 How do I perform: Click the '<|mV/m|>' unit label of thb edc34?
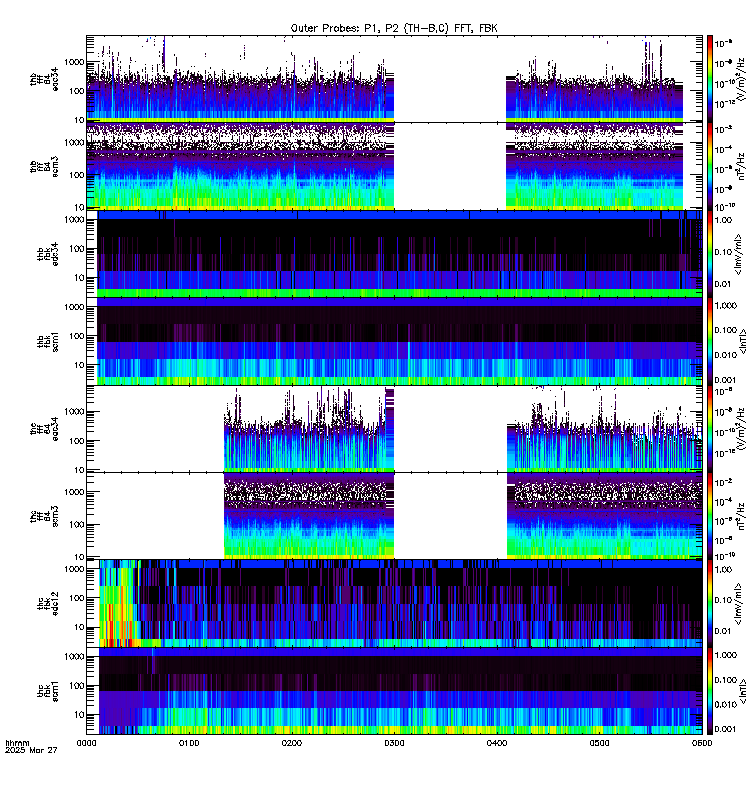(738, 254)
